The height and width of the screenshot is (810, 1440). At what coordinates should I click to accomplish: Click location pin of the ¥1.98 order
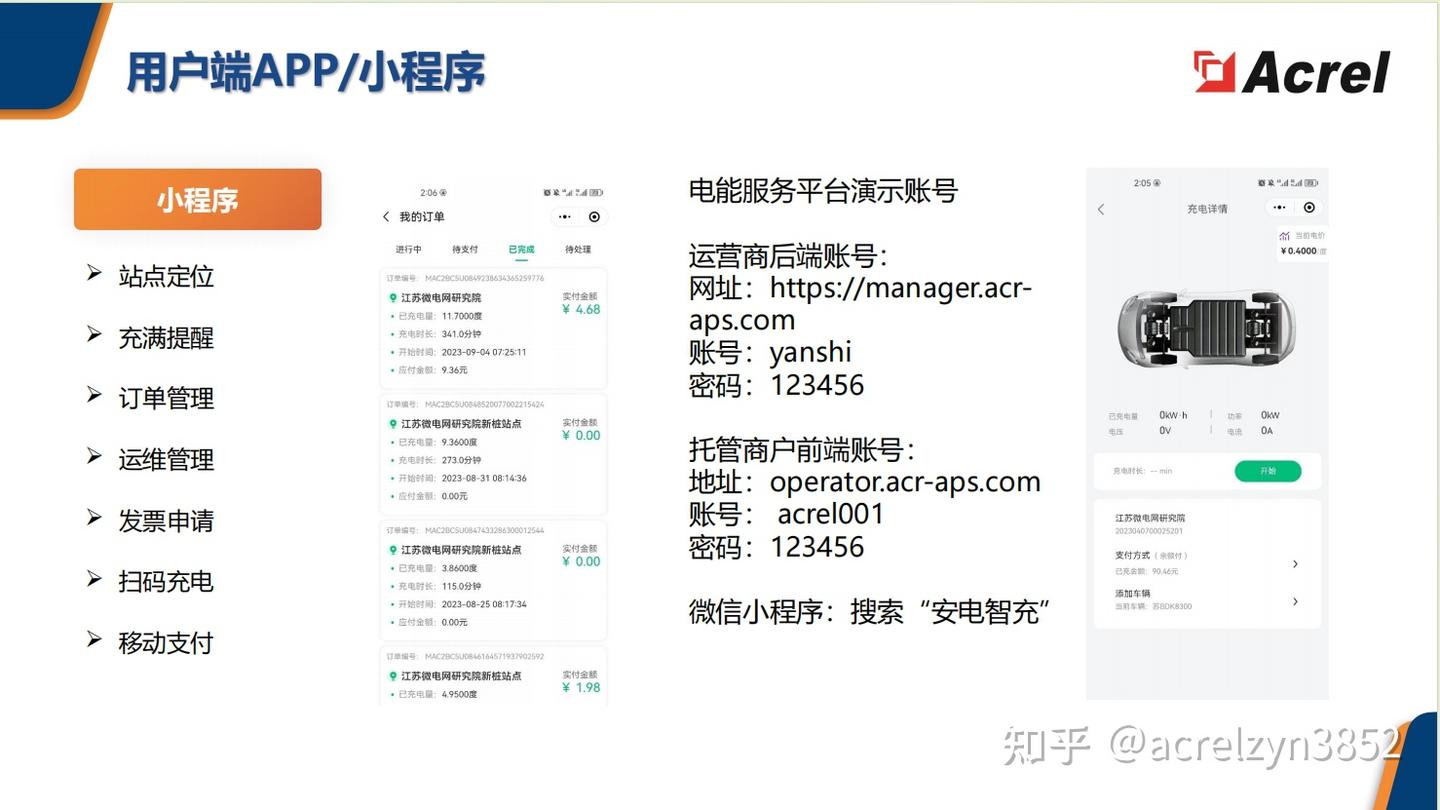pyautogui.click(x=393, y=676)
